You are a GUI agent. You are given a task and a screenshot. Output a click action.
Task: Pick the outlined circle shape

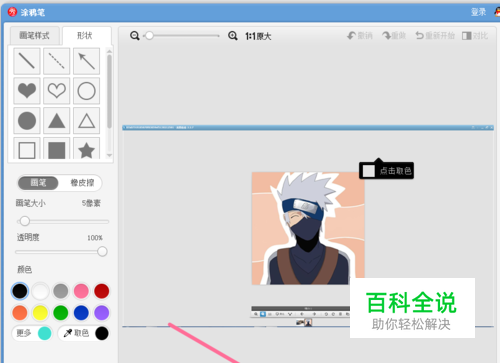(86, 91)
